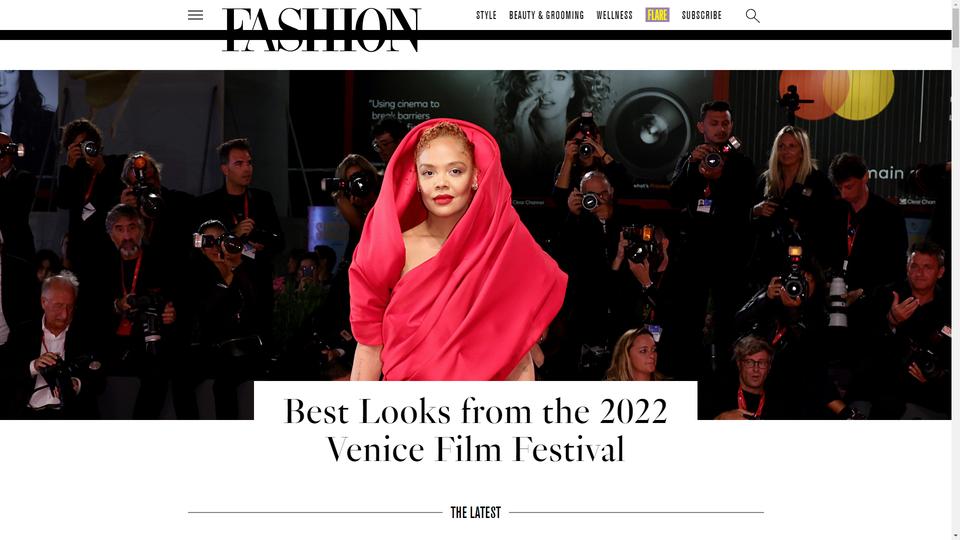
Task: Click The Latest section heading
Action: pyautogui.click(x=476, y=512)
